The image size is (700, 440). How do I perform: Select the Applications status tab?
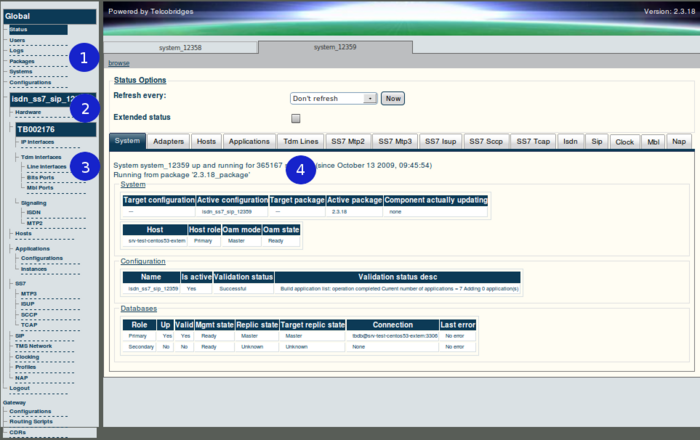249,141
